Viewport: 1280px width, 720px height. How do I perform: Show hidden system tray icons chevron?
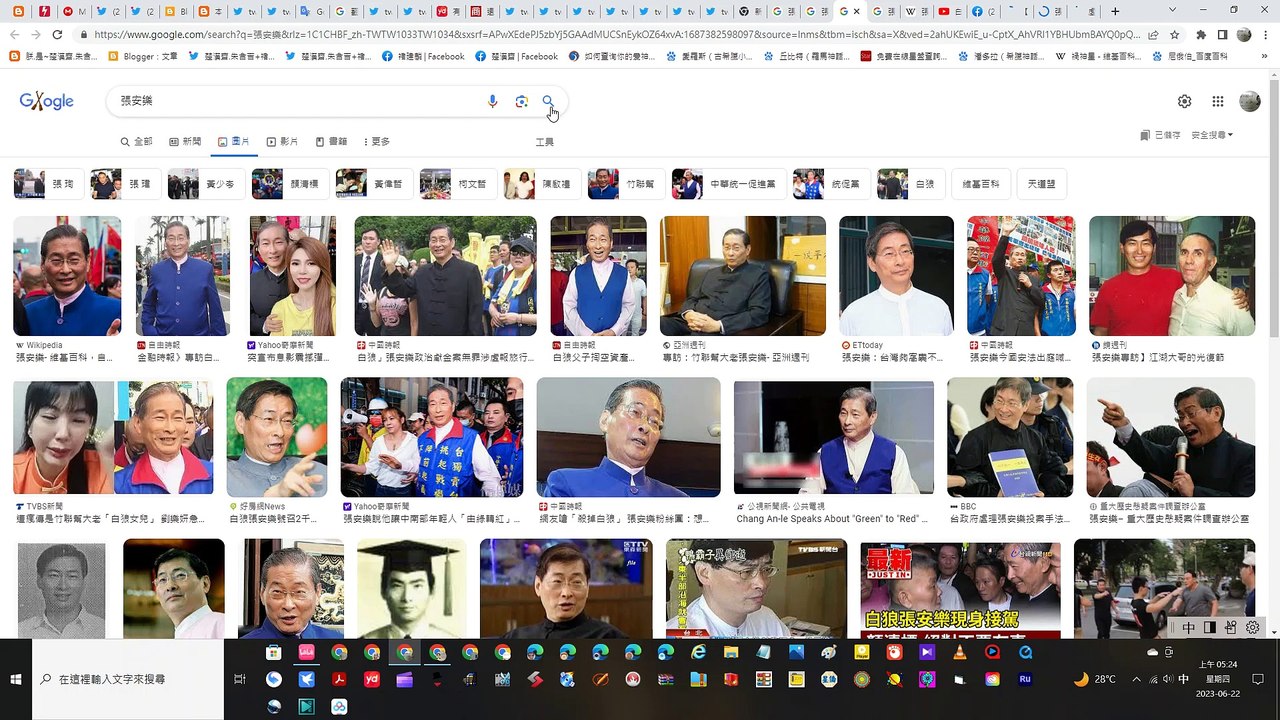pos(1136,679)
